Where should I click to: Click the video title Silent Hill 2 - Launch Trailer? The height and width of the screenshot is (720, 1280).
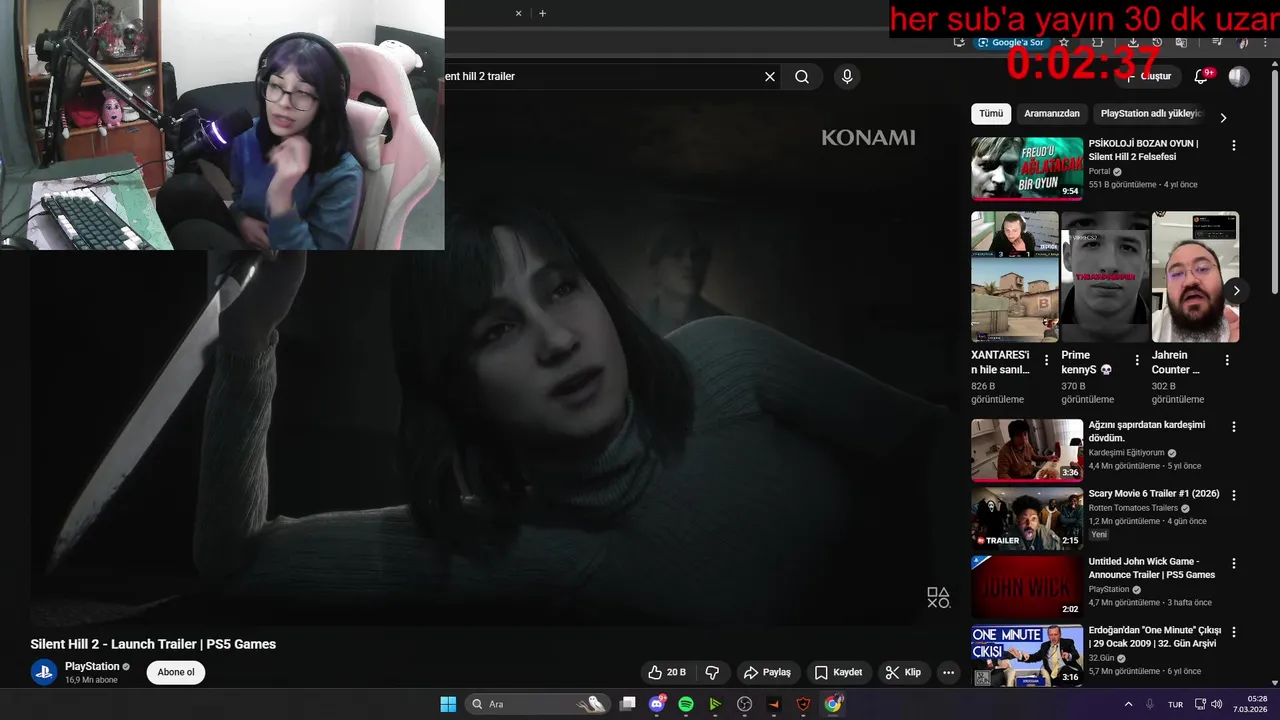(153, 644)
